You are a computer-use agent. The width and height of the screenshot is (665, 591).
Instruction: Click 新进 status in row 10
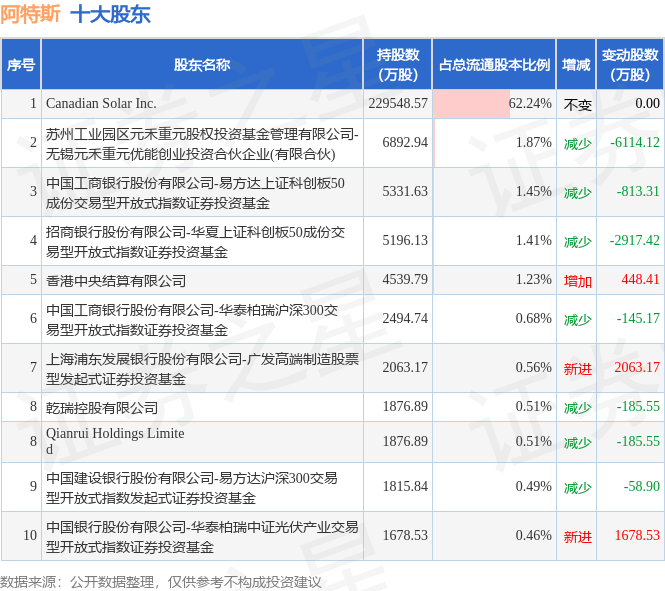[x=577, y=537]
